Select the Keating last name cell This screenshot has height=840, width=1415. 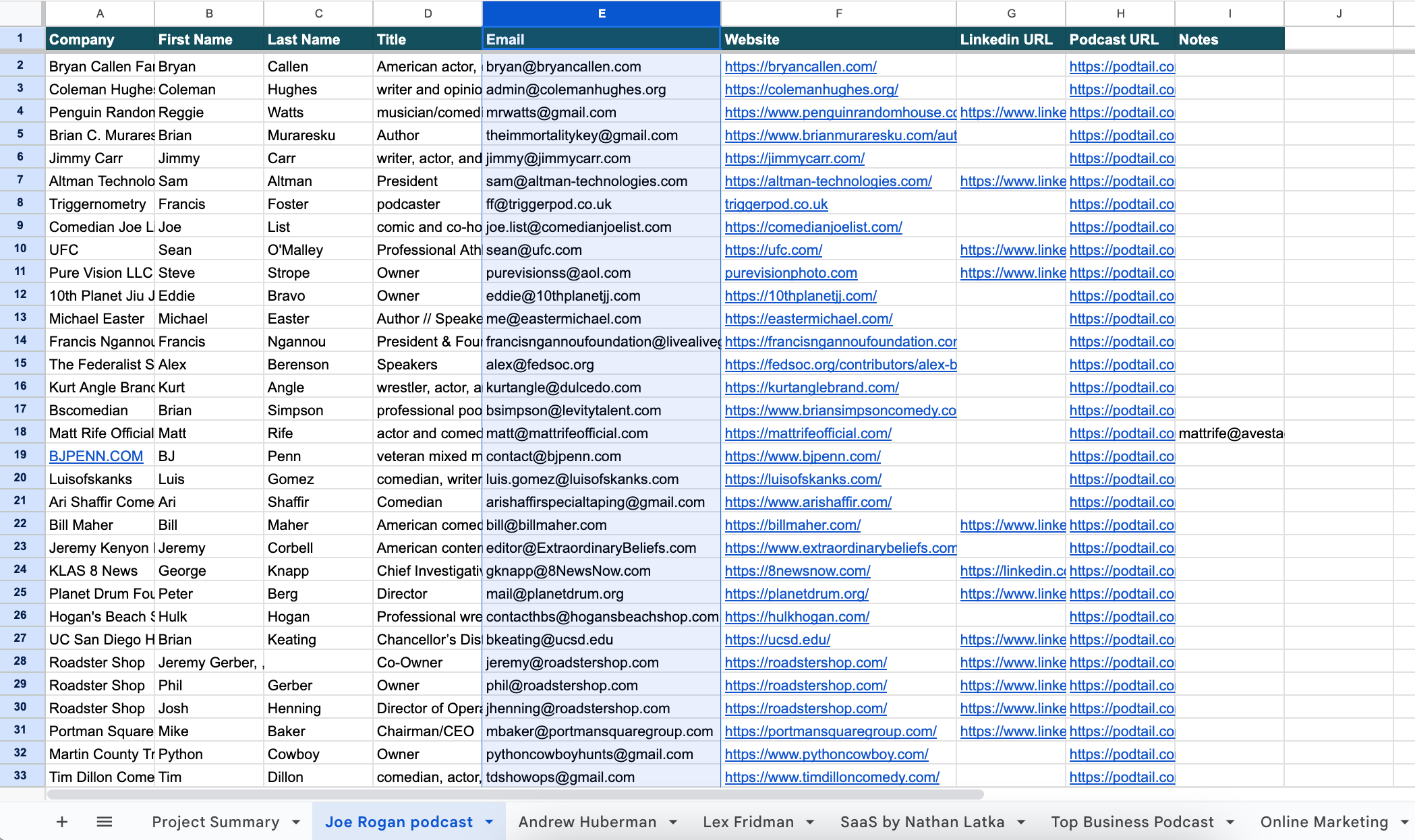point(318,640)
